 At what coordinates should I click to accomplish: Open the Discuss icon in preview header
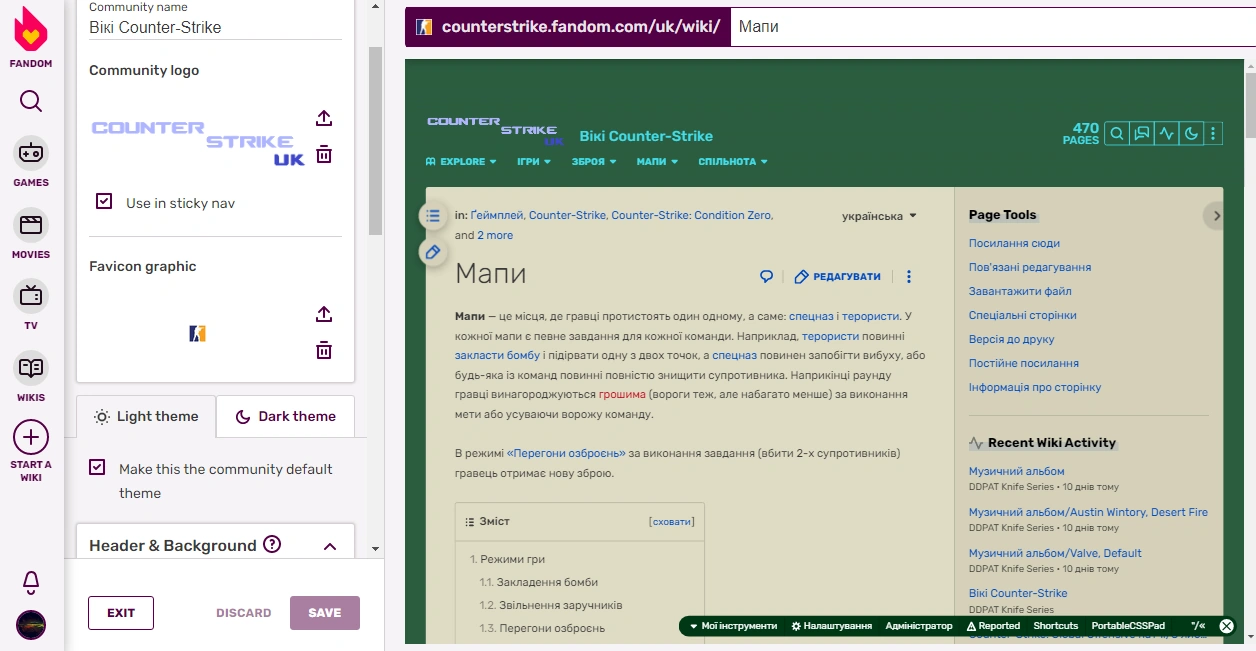1141,134
